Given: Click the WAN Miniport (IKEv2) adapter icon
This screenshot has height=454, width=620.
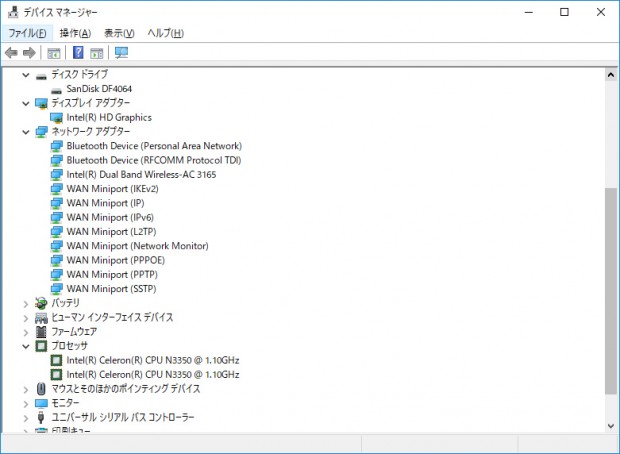Looking at the screenshot, I should point(57,189).
